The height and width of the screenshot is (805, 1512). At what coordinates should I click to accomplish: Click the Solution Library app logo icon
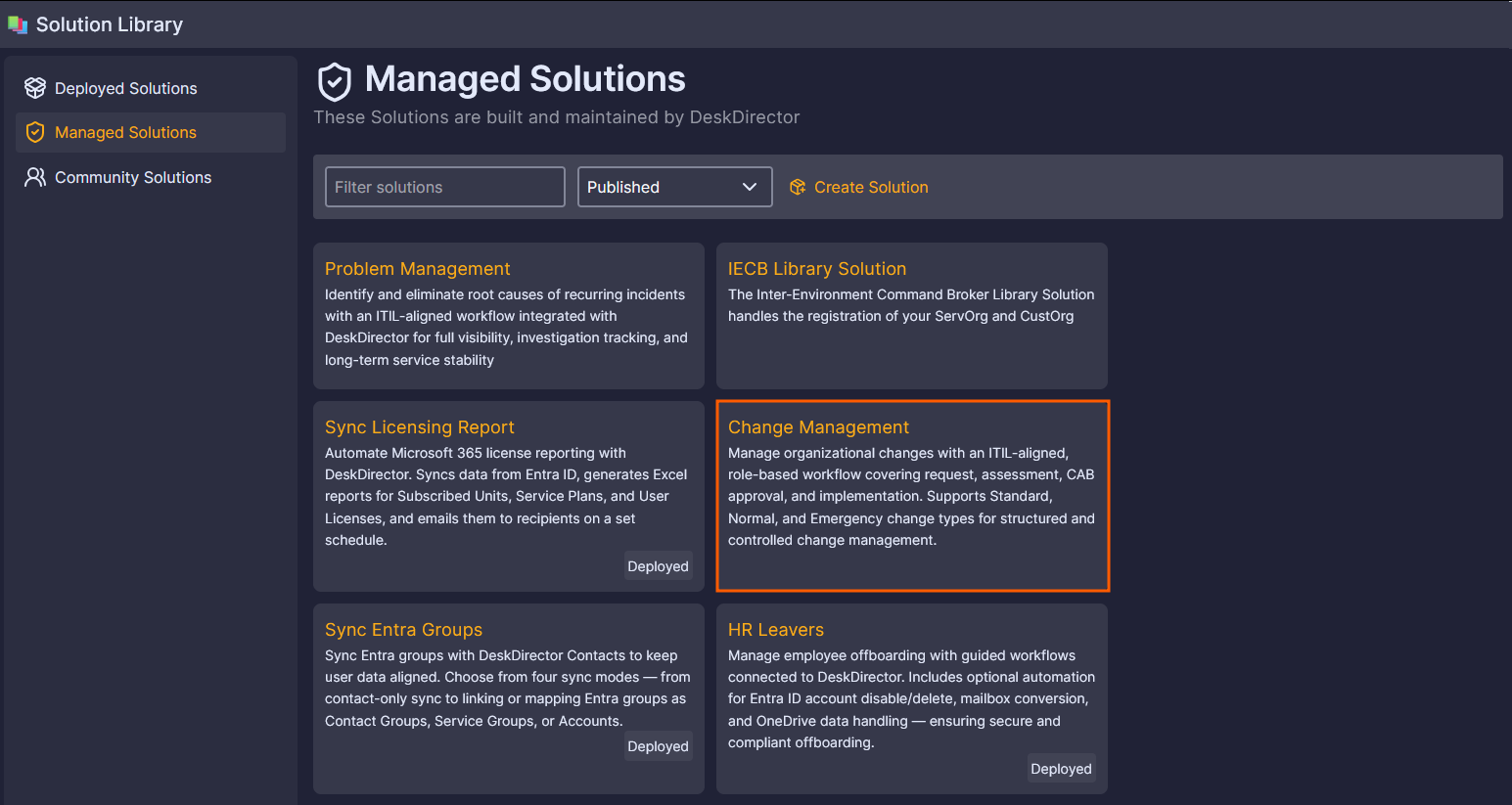click(x=18, y=24)
